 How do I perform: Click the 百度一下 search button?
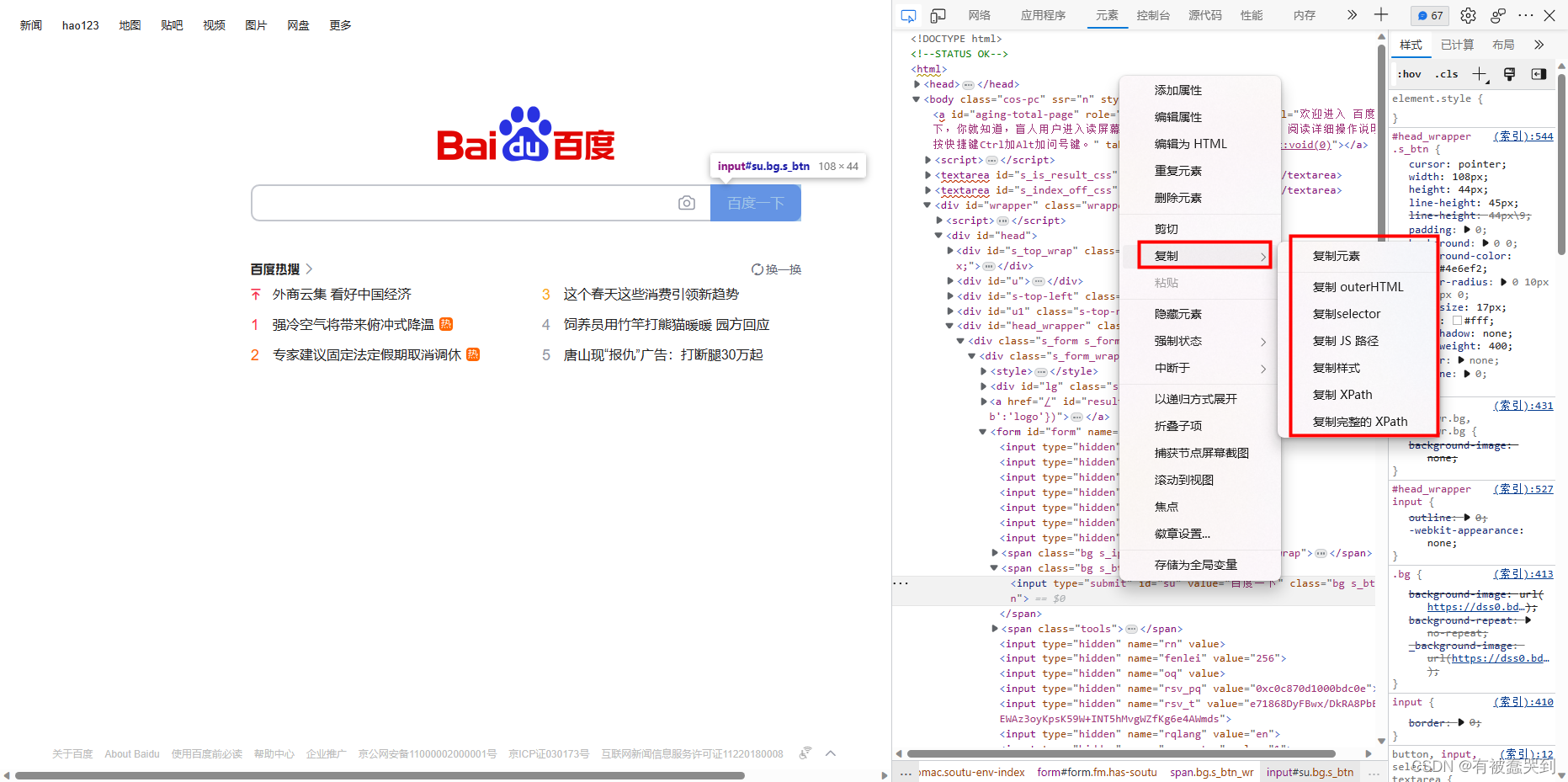pos(756,203)
